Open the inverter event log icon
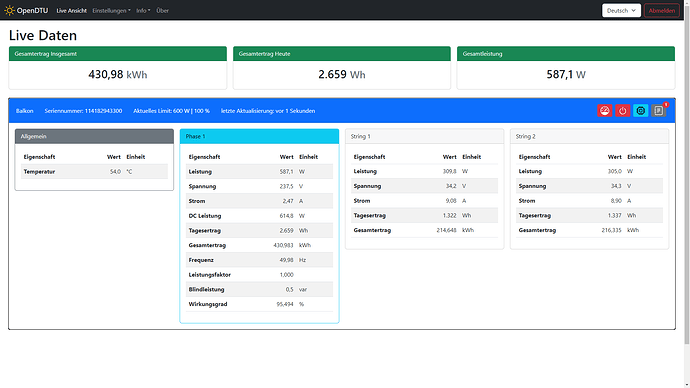The height and width of the screenshot is (388, 690). point(659,111)
